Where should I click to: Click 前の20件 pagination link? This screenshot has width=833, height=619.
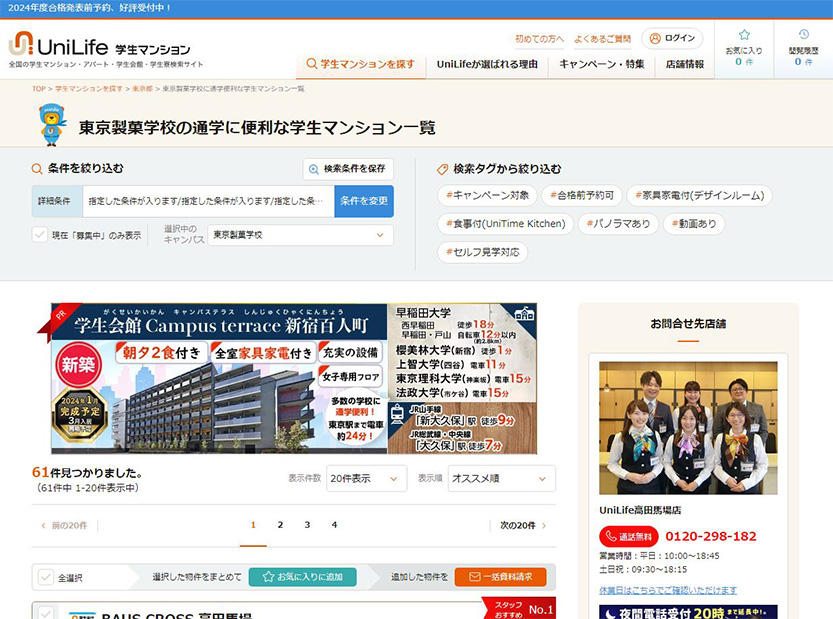(64, 525)
